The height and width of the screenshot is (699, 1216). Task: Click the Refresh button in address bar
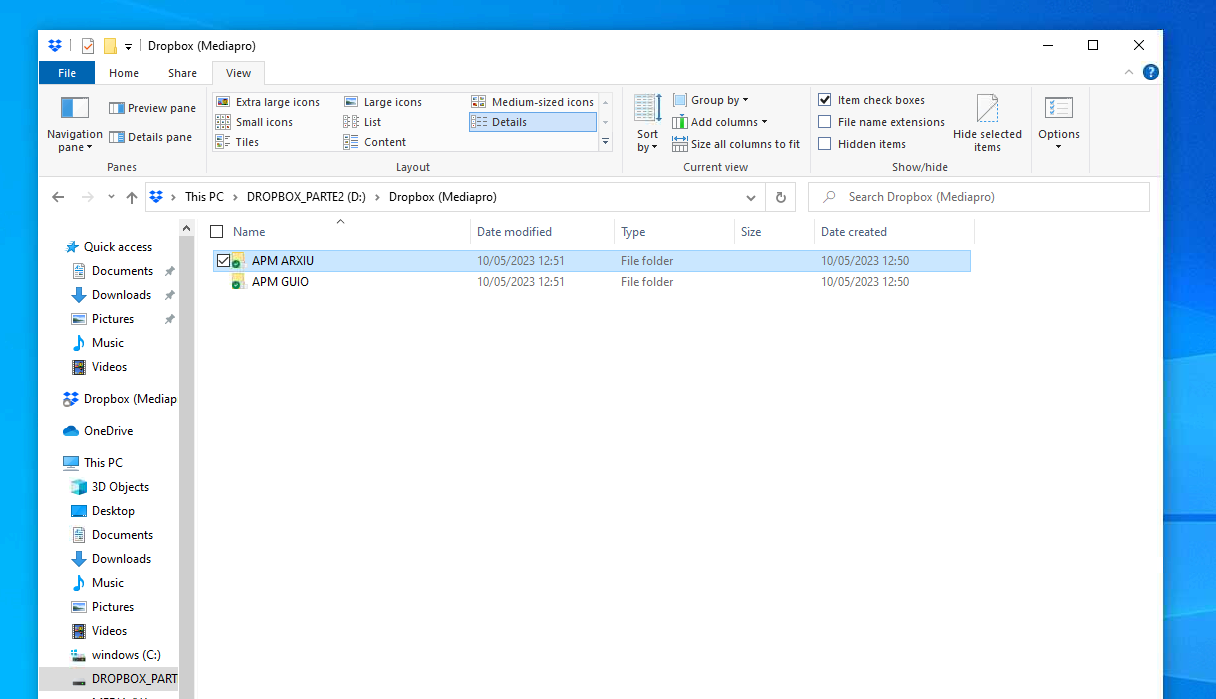click(x=781, y=198)
